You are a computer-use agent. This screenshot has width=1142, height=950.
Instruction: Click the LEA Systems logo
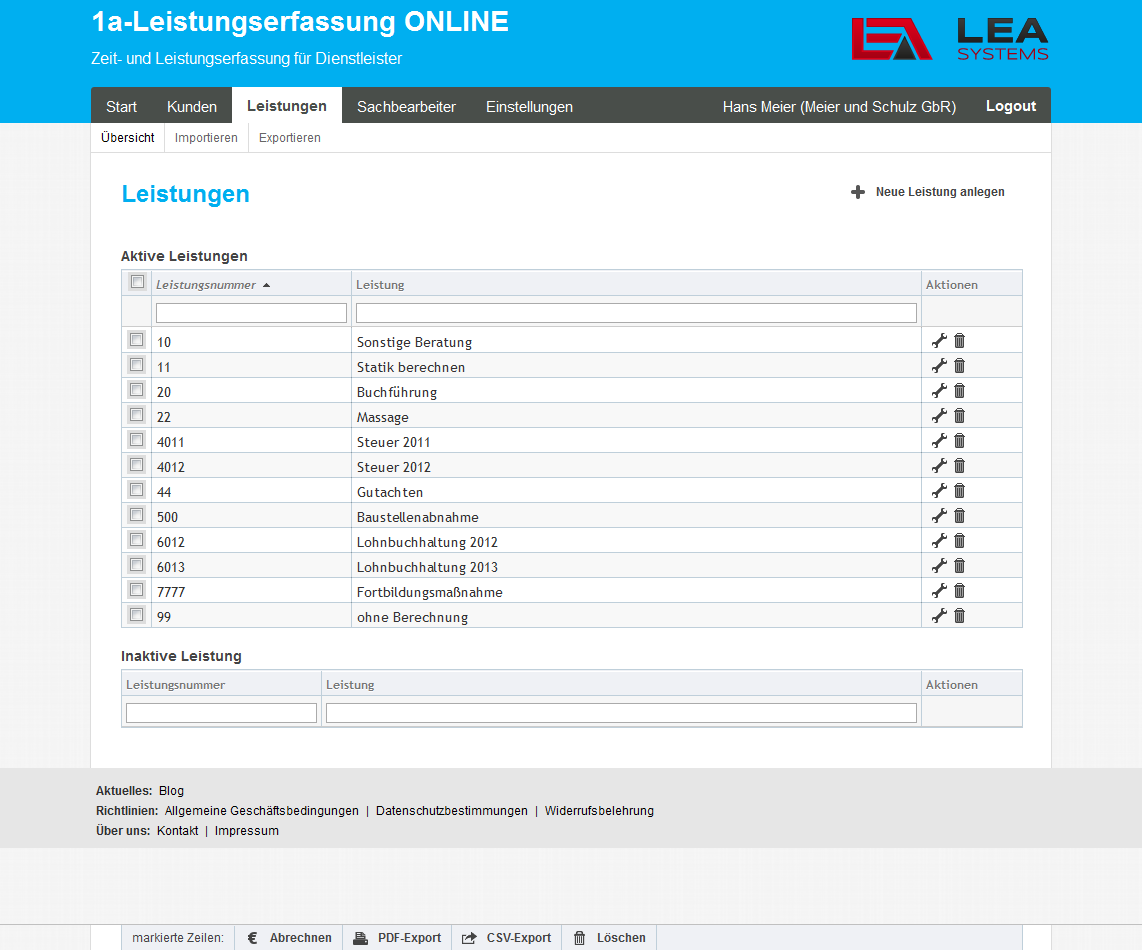coord(950,39)
